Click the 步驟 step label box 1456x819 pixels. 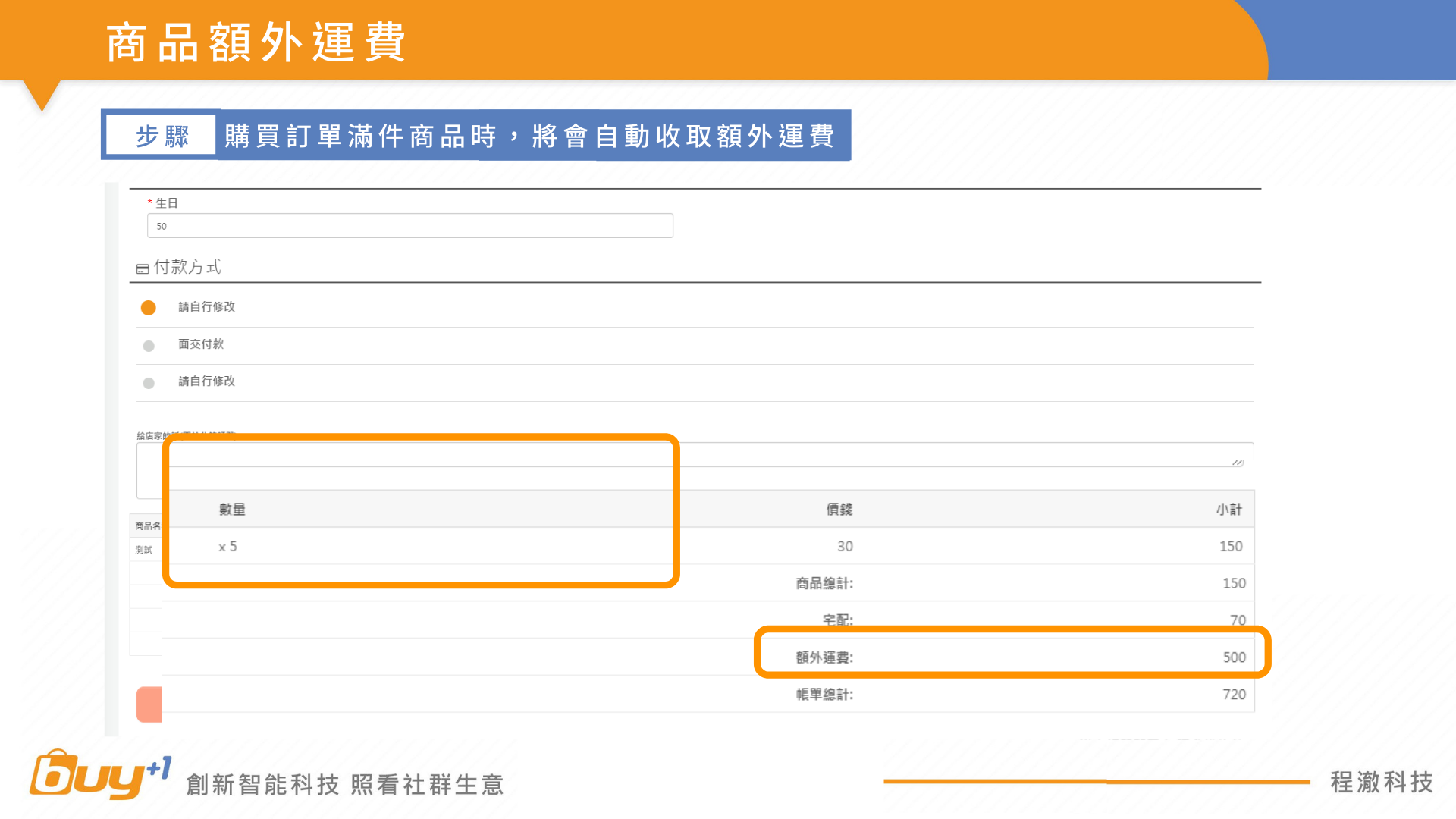point(162,136)
